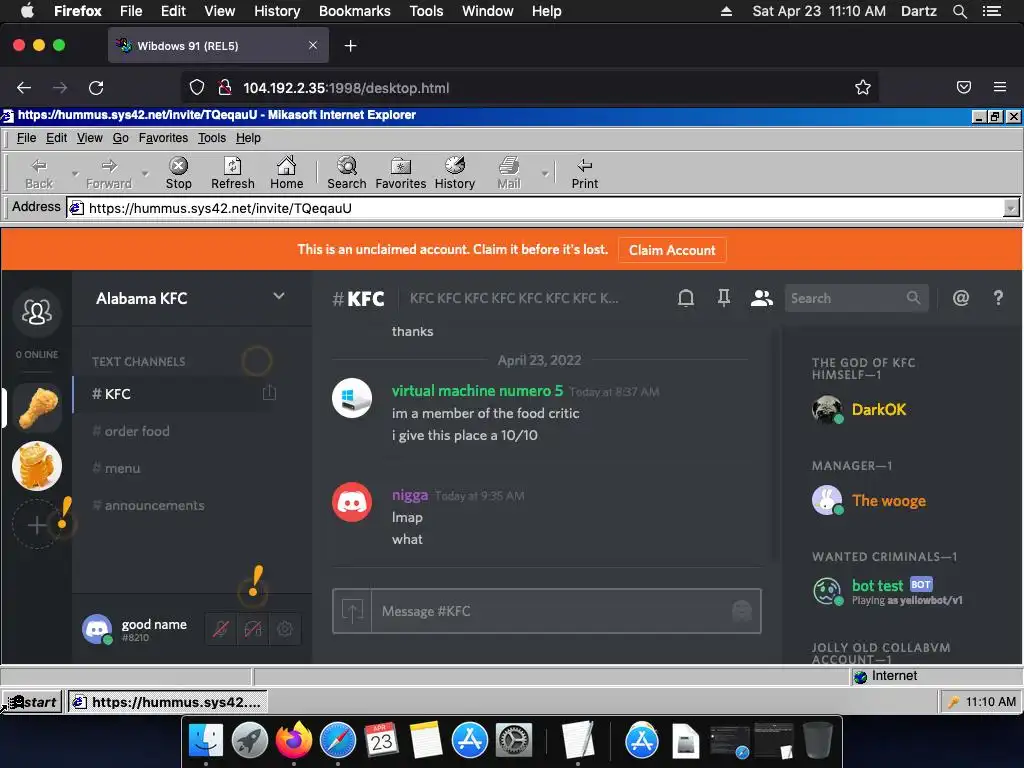Open Favorites in Internet Explorer toolbar
1024x768 pixels.
400,173
